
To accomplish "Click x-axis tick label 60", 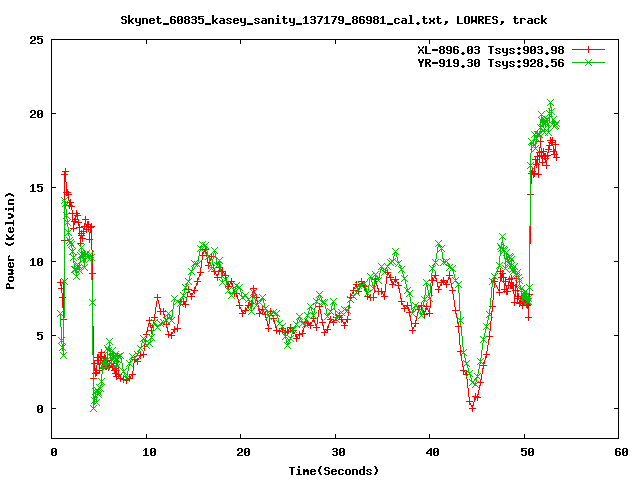I will coord(621,452).
